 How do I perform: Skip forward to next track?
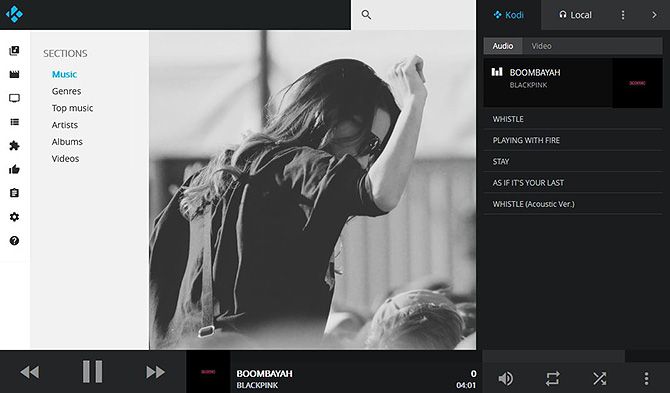coord(155,372)
